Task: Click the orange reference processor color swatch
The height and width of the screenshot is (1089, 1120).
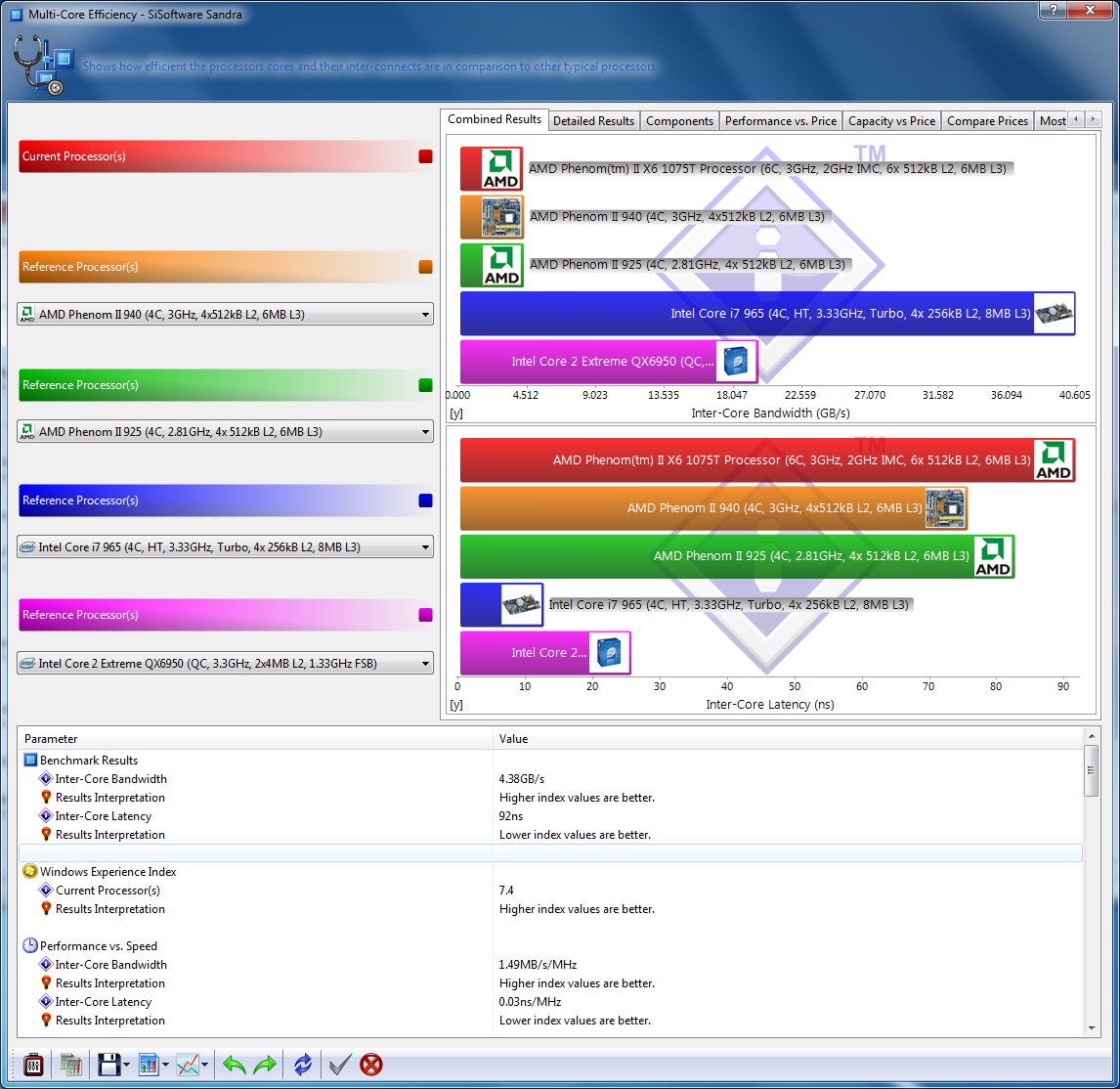Action: 425,267
